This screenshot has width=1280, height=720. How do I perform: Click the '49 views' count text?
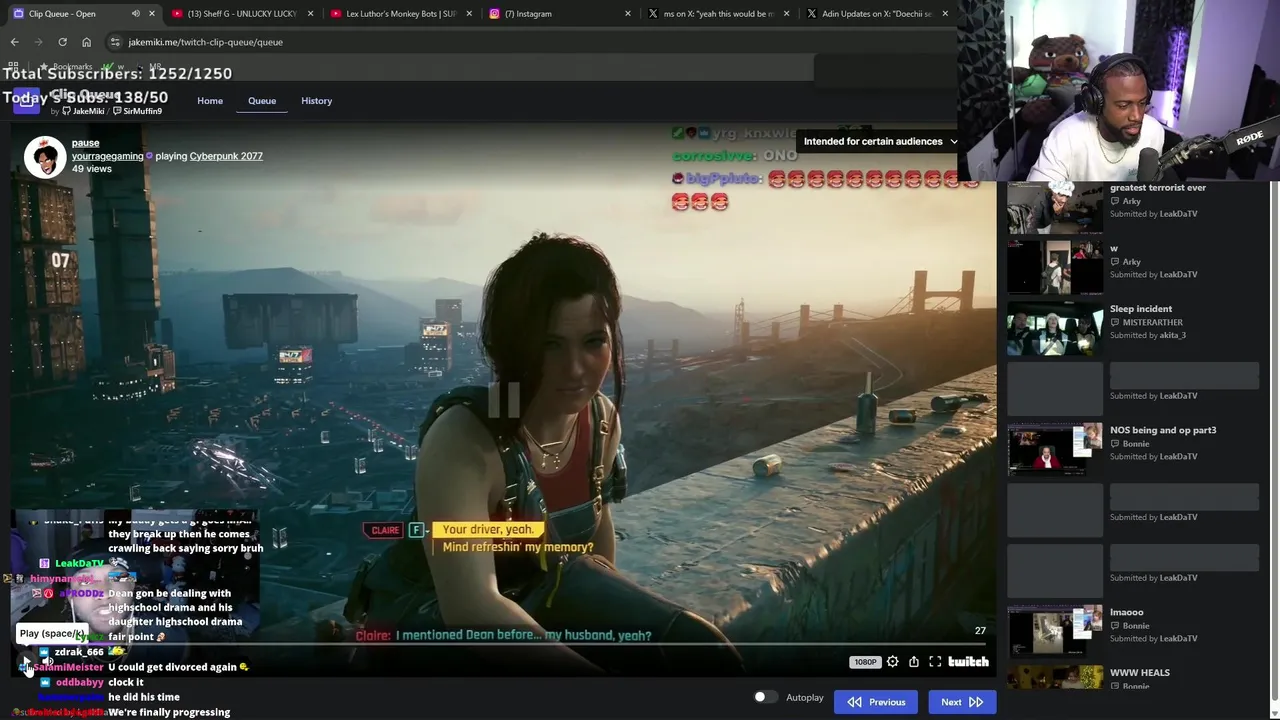92,169
